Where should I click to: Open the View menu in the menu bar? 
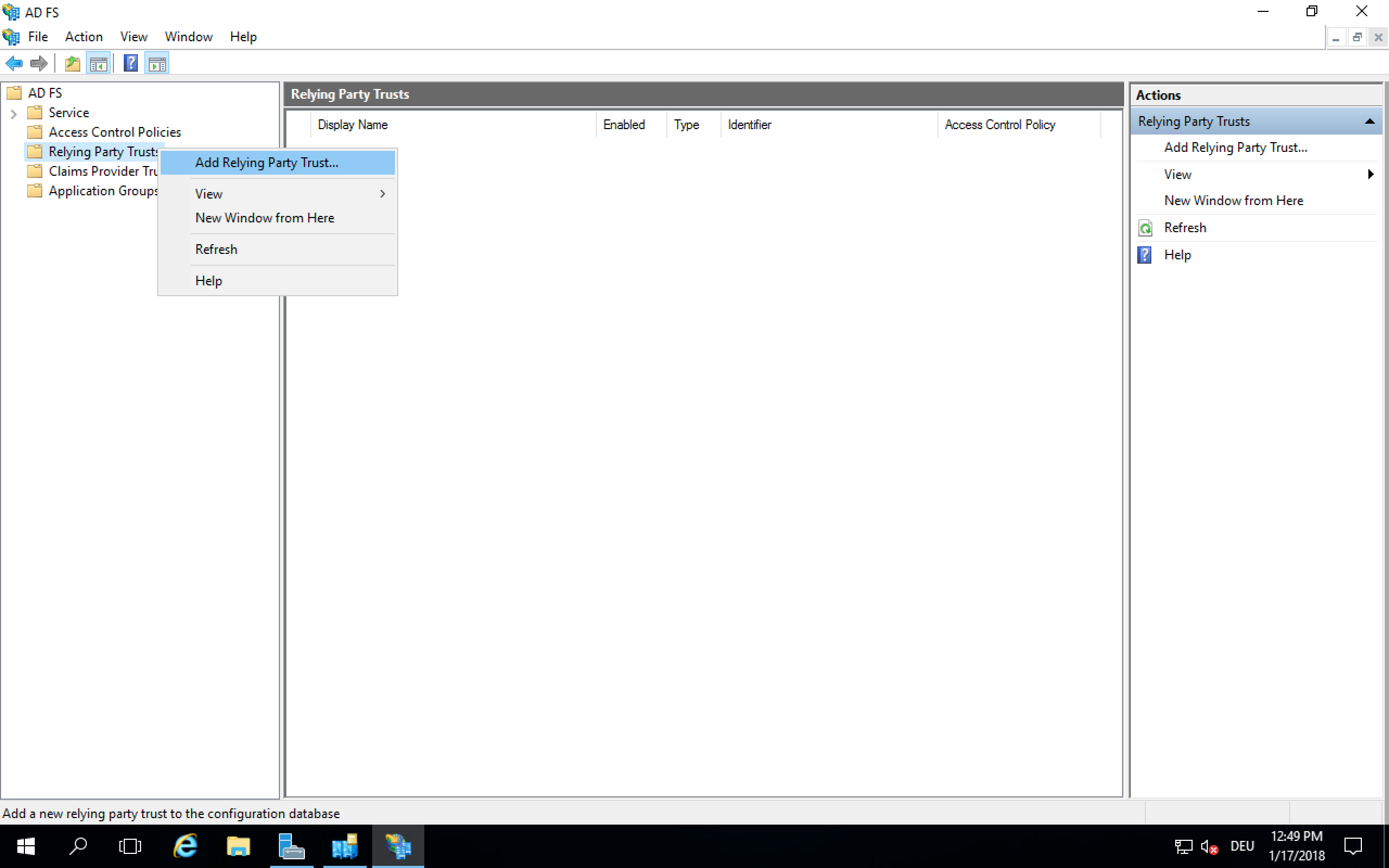point(133,37)
